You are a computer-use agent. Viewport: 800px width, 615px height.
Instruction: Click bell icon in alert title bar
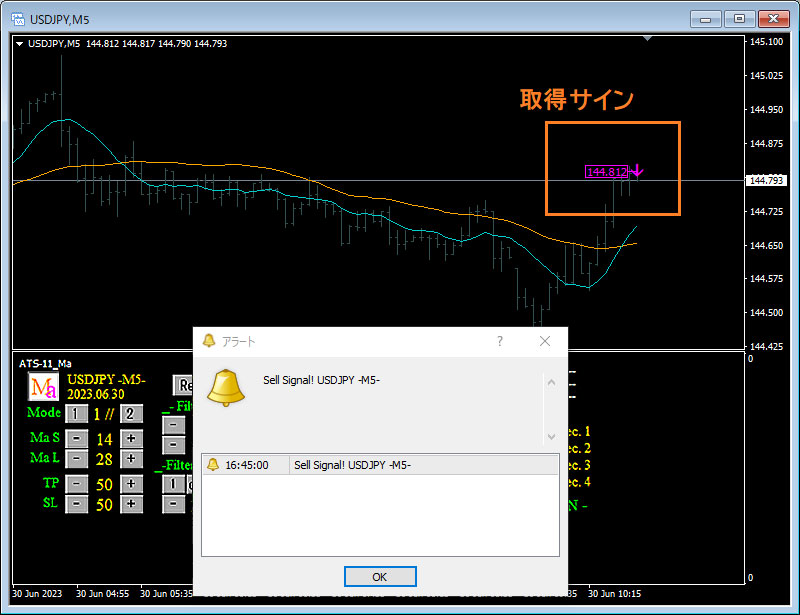(x=209, y=340)
